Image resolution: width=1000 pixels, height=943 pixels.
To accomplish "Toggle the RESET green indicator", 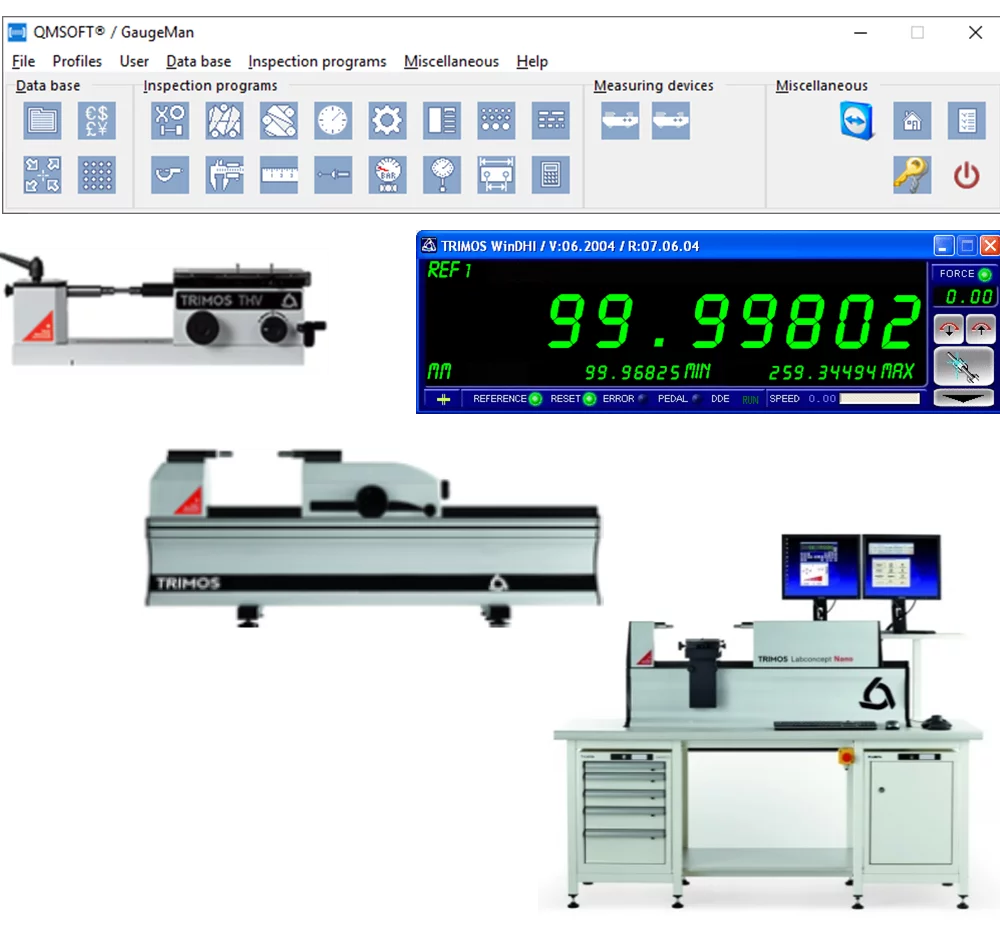I will click(589, 399).
